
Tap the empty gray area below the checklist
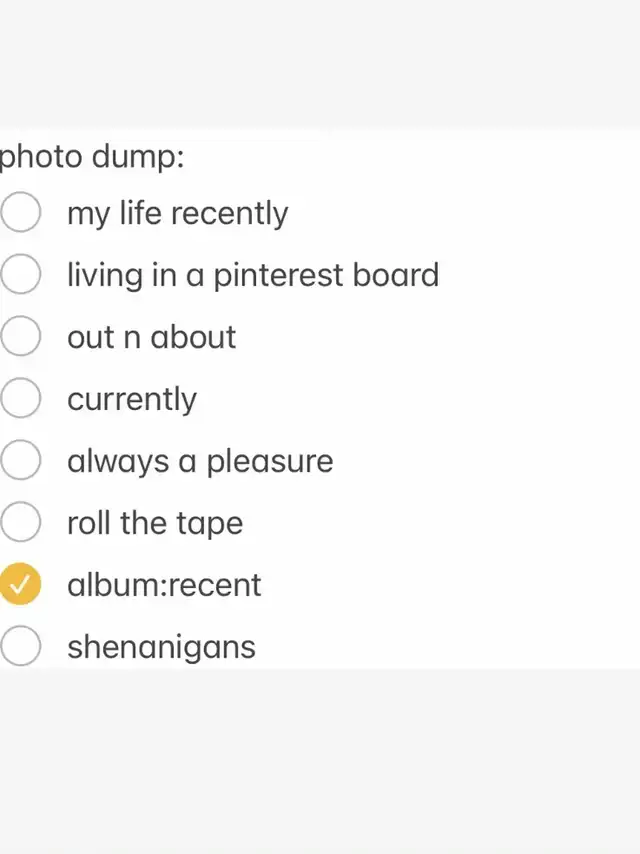pos(320,762)
